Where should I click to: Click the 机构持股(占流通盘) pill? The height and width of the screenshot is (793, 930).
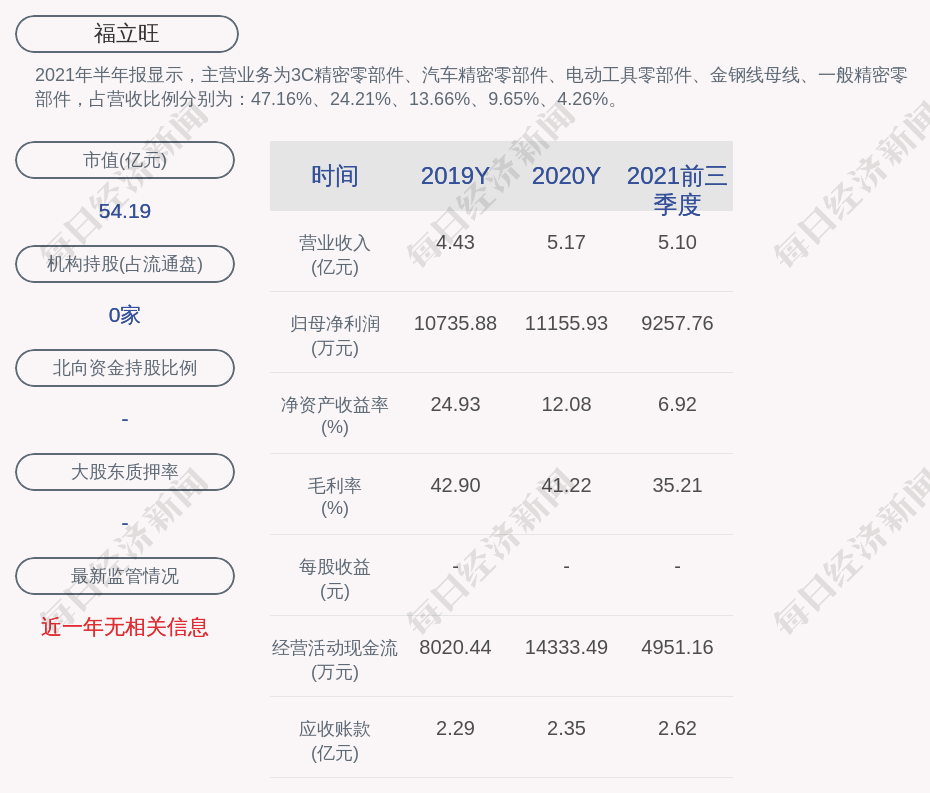pos(125,264)
